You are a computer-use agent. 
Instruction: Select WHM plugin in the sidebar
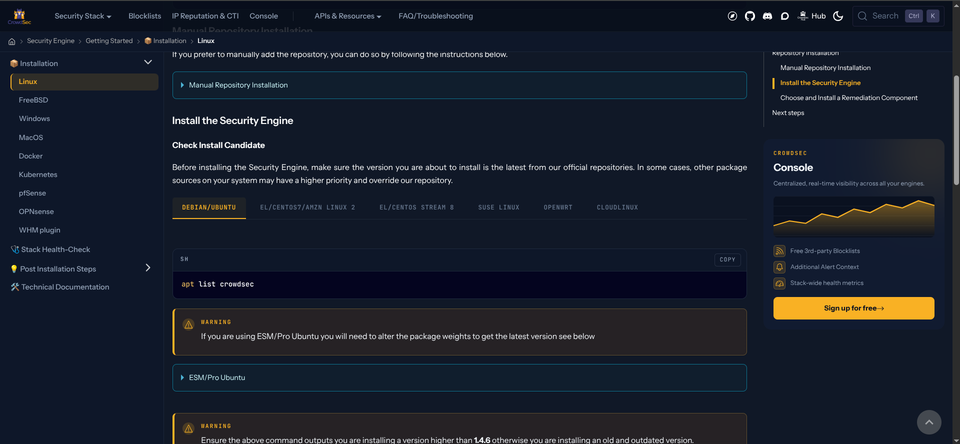pyautogui.click(x=39, y=230)
